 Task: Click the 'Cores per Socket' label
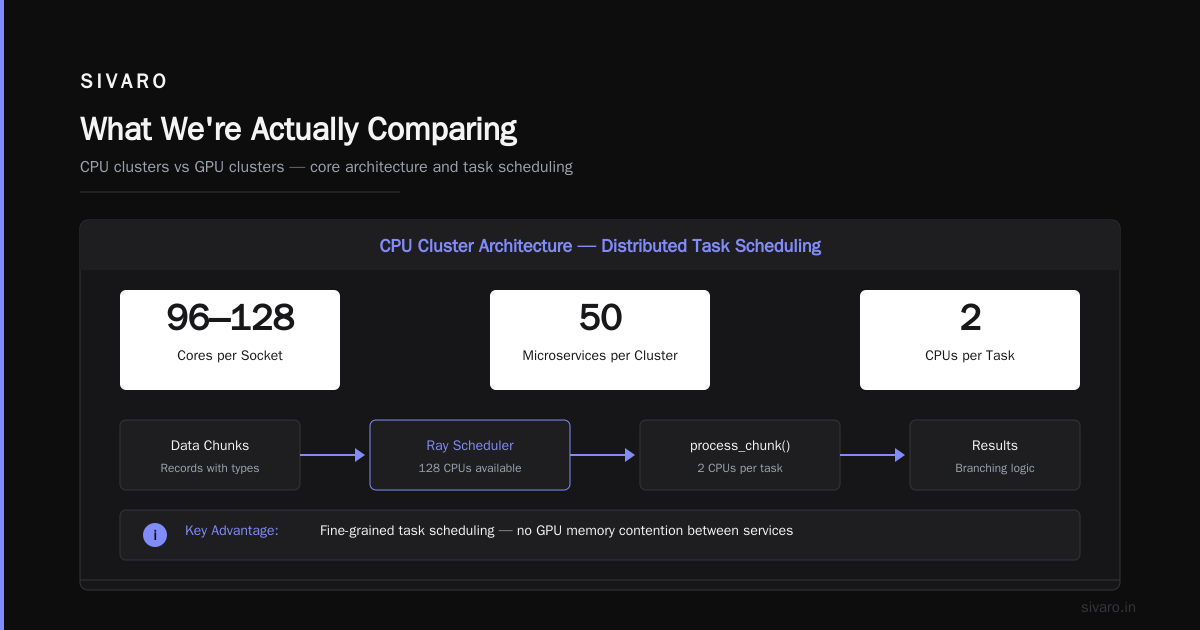(230, 355)
